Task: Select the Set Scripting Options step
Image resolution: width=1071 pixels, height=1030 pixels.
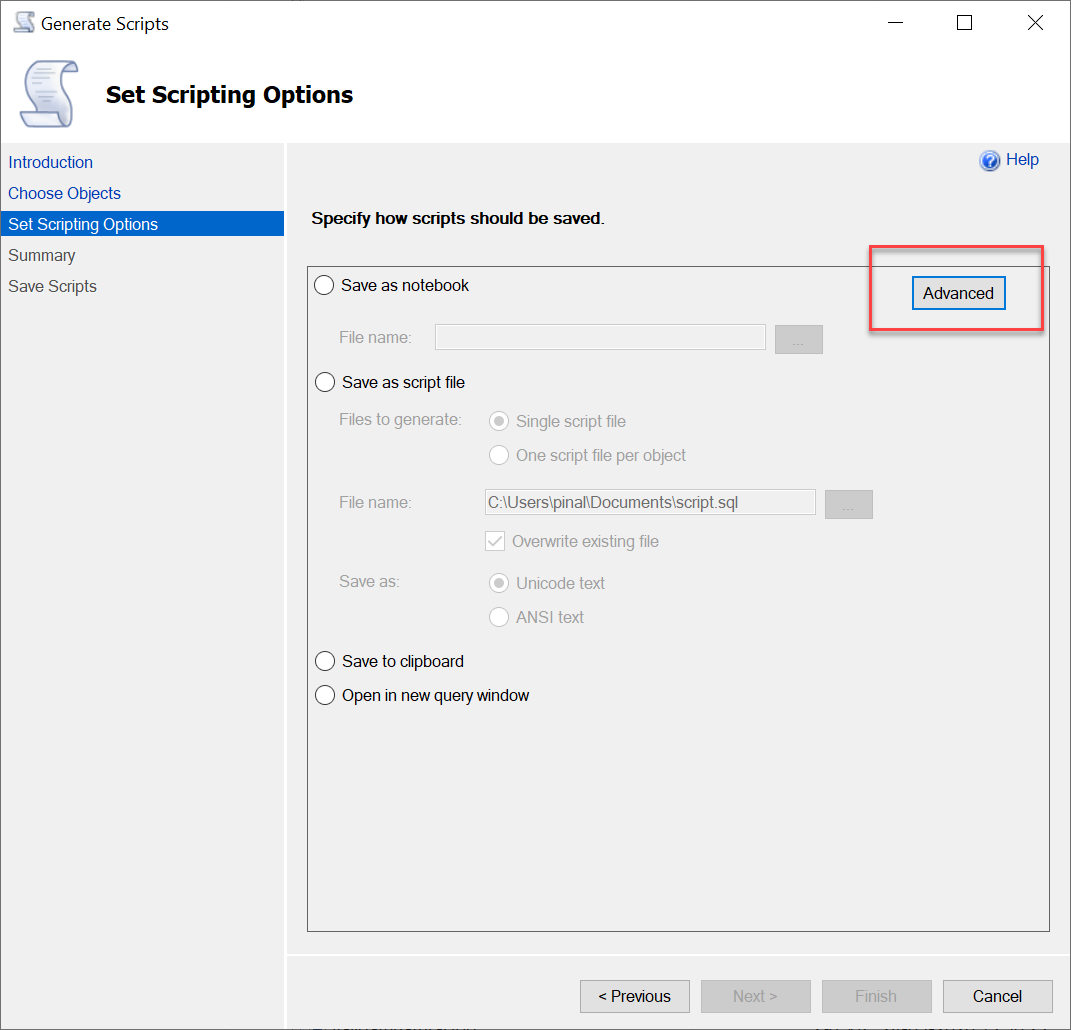Action: (142, 224)
